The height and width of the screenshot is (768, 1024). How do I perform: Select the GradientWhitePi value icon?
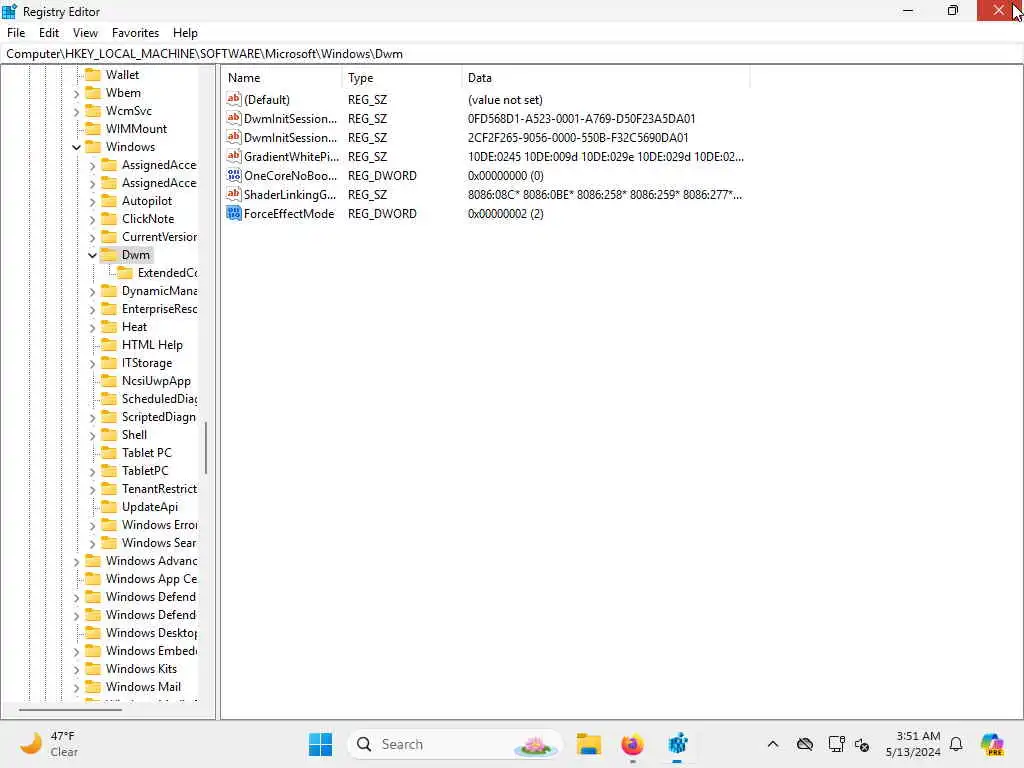click(234, 156)
